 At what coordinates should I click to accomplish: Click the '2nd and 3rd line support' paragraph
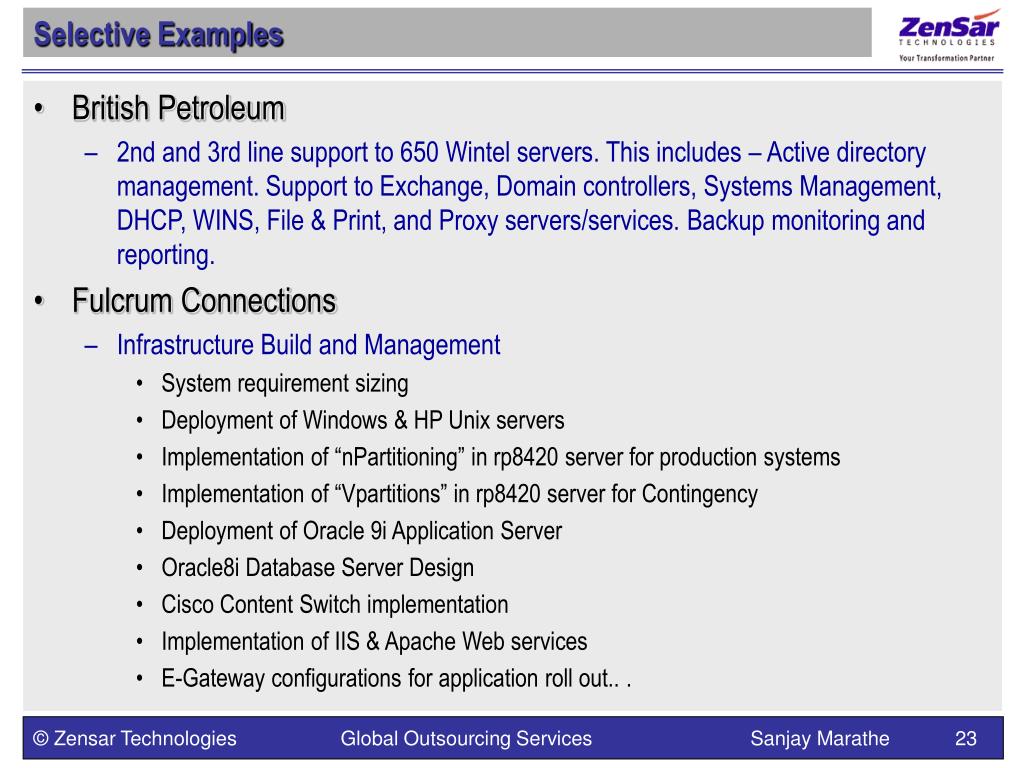pyautogui.click(x=529, y=203)
